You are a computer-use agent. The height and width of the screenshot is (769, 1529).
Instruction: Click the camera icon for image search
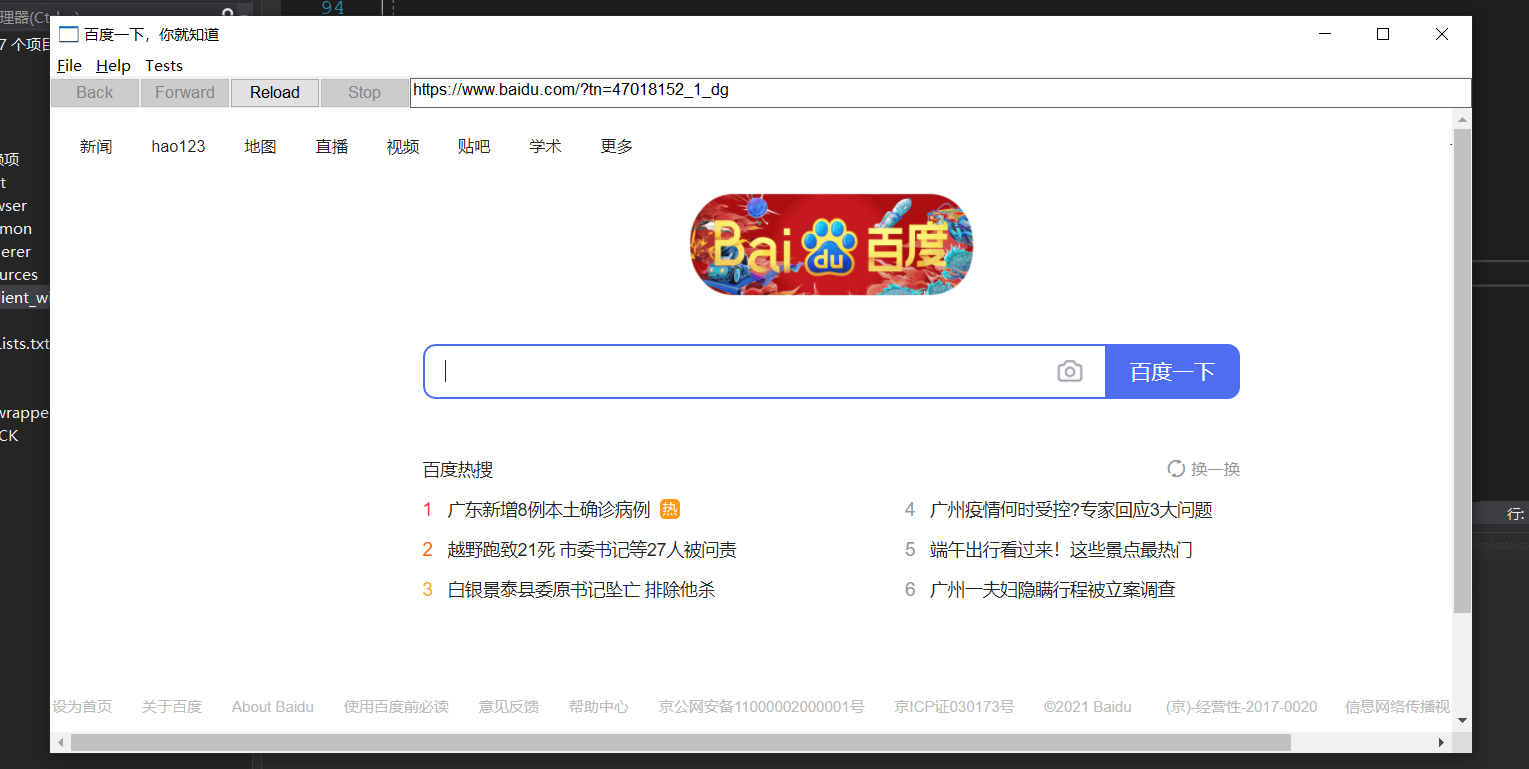click(x=1069, y=371)
